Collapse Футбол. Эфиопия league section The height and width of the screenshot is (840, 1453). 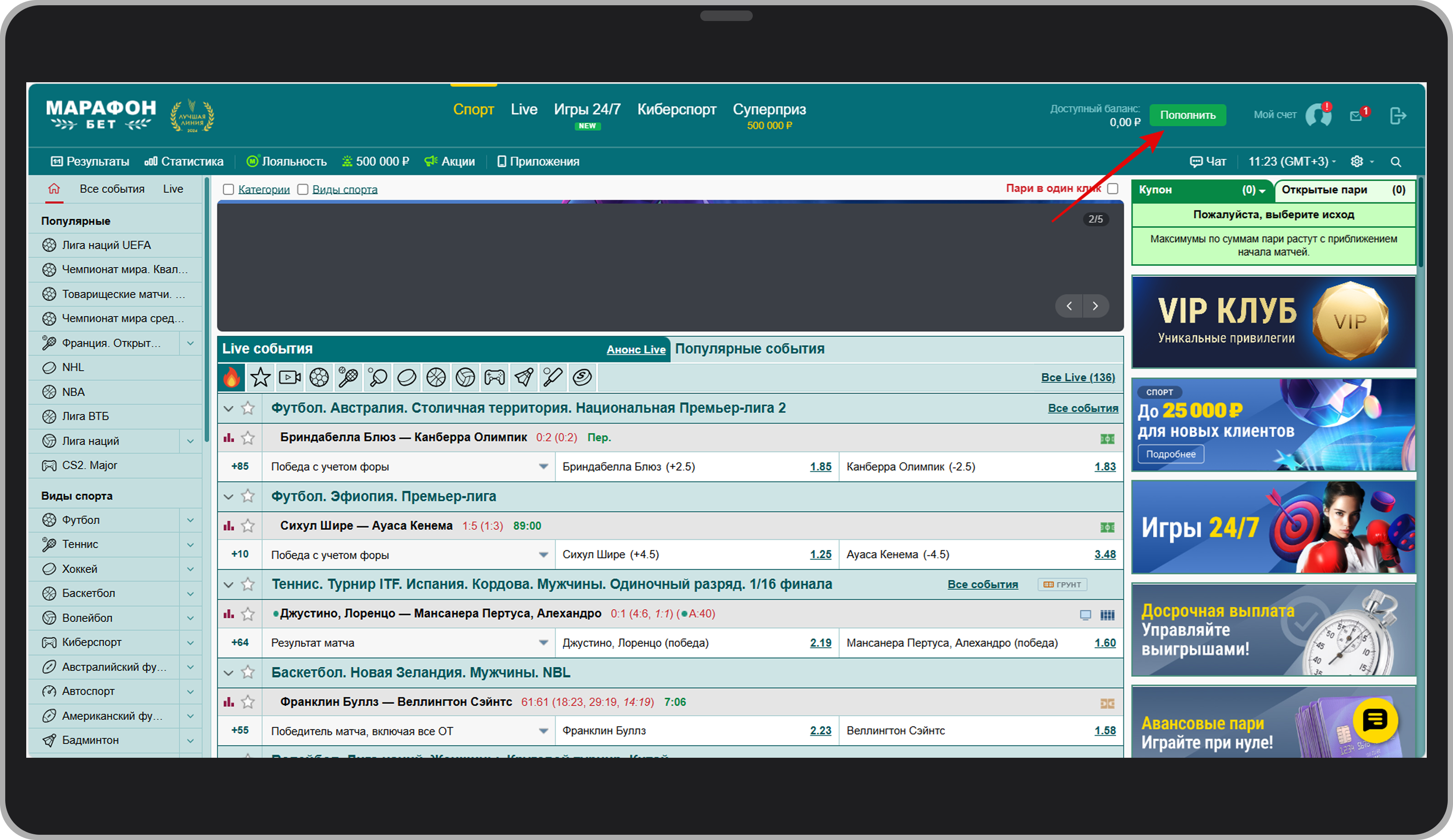pyautogui.click(x=229, y=497)
